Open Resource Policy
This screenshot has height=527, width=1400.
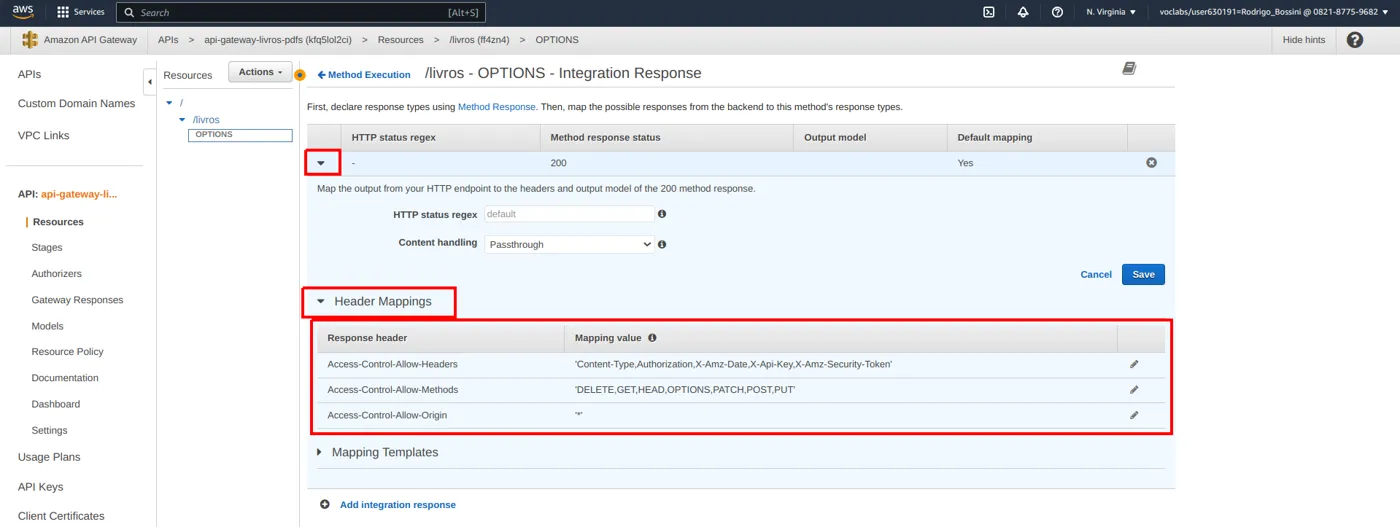(x=68, y=352)
